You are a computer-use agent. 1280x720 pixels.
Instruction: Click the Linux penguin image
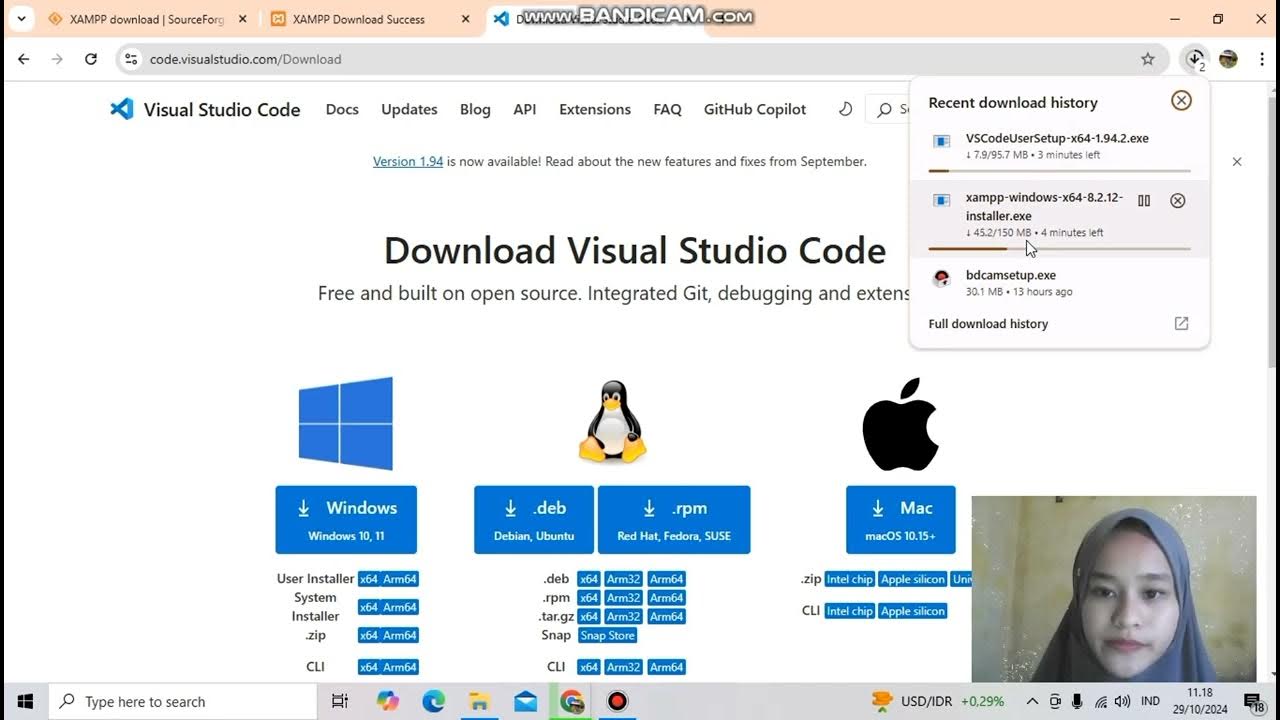[613, 422]
